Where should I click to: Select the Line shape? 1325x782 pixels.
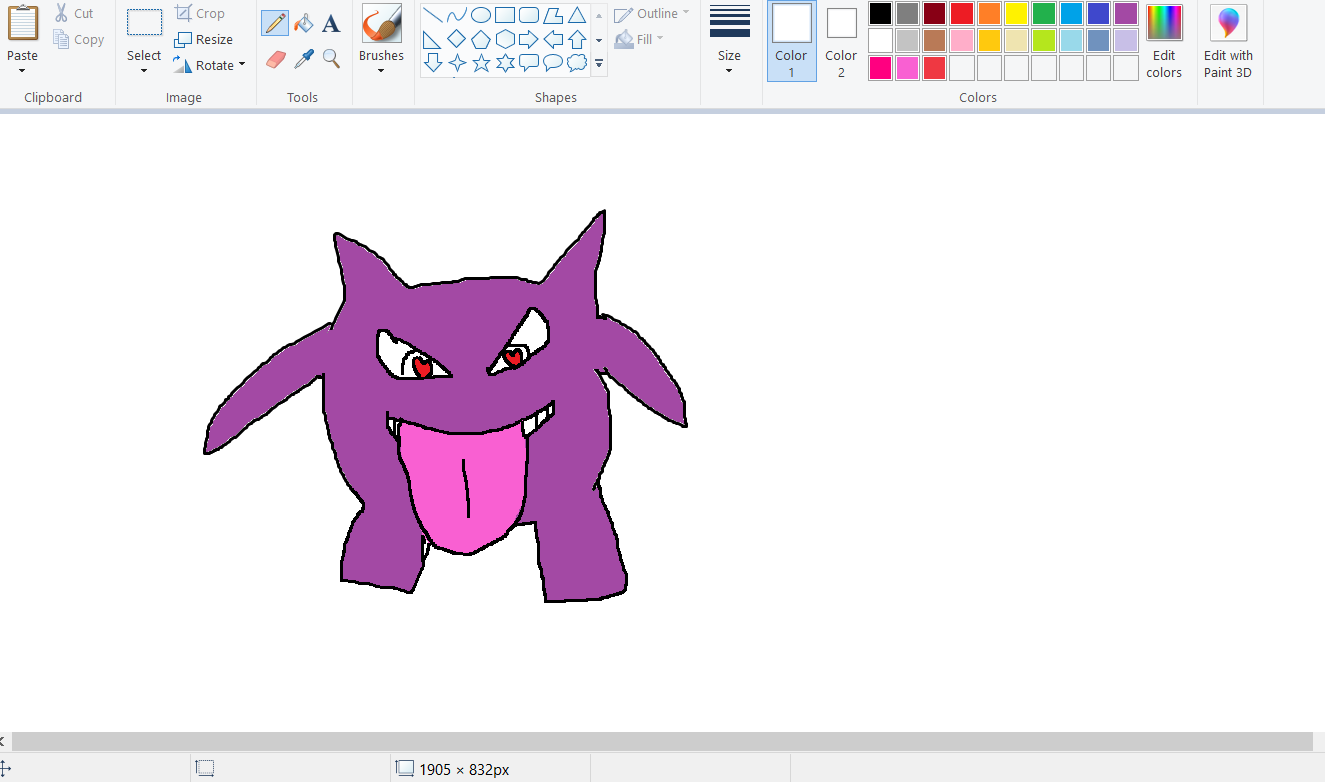433,15
